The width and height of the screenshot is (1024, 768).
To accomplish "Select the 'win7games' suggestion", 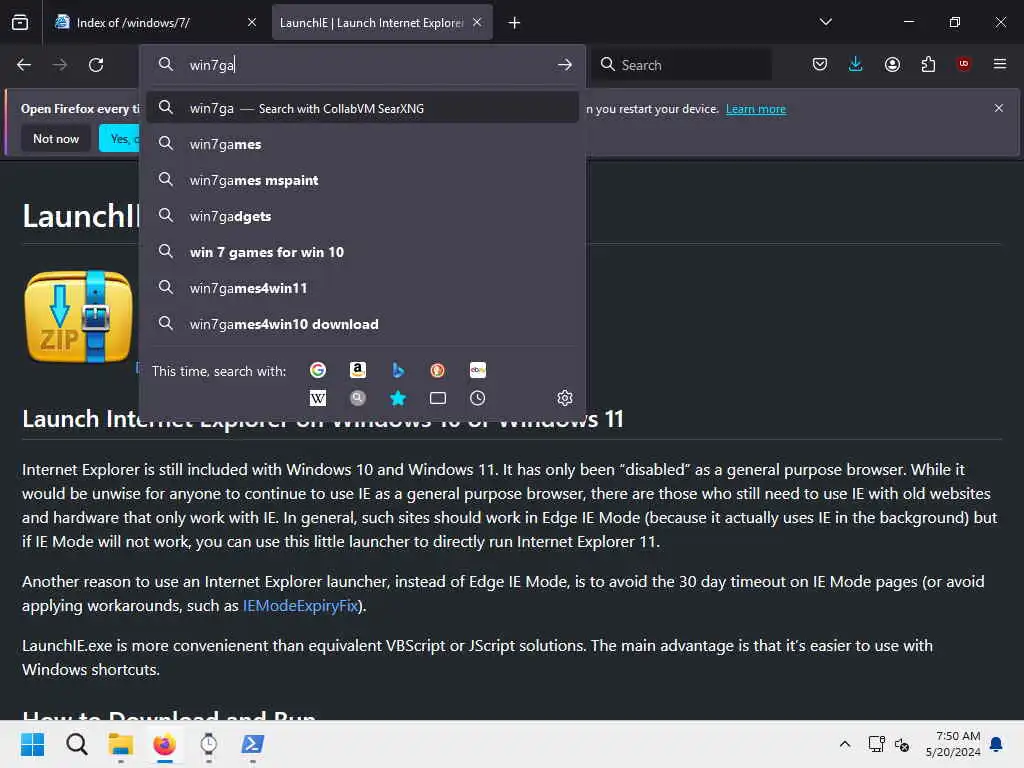I will [362, 144].
